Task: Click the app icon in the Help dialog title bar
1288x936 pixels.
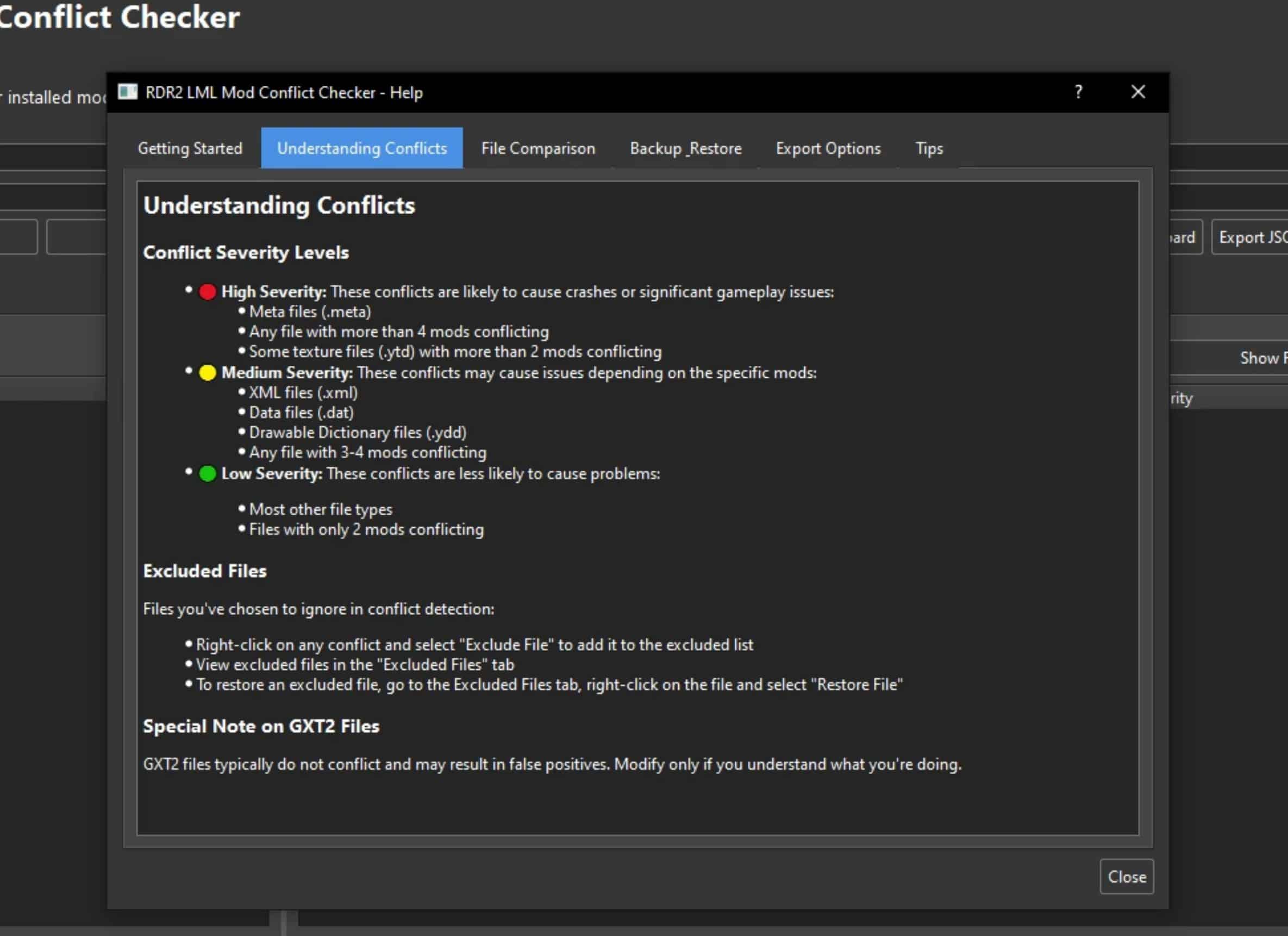Action: point(128,91)
